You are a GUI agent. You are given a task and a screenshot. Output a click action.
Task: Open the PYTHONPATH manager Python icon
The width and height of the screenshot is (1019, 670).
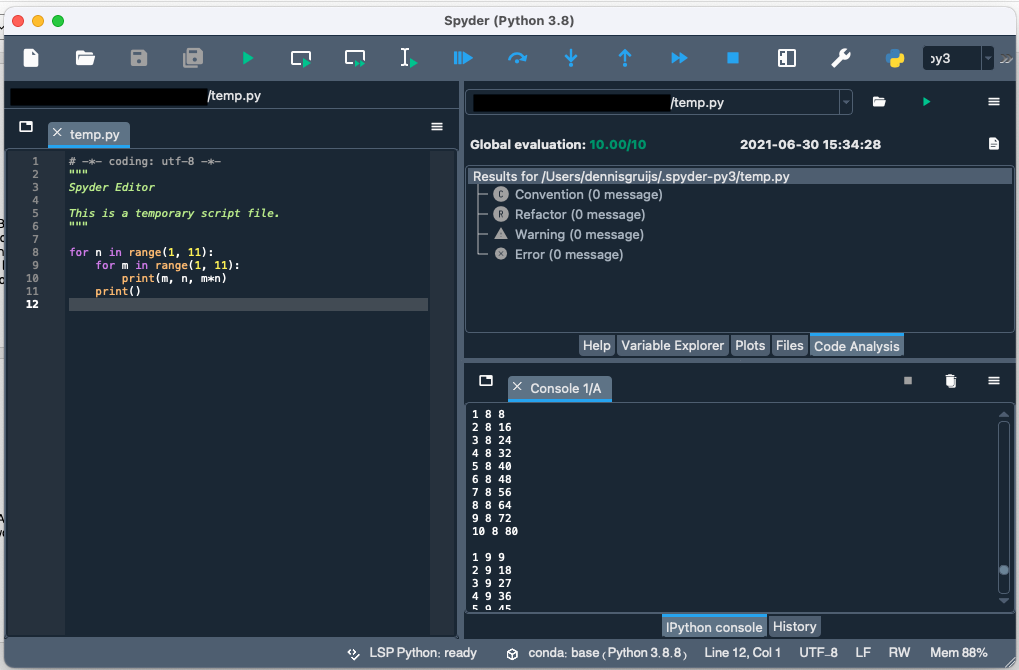[895, 57]
